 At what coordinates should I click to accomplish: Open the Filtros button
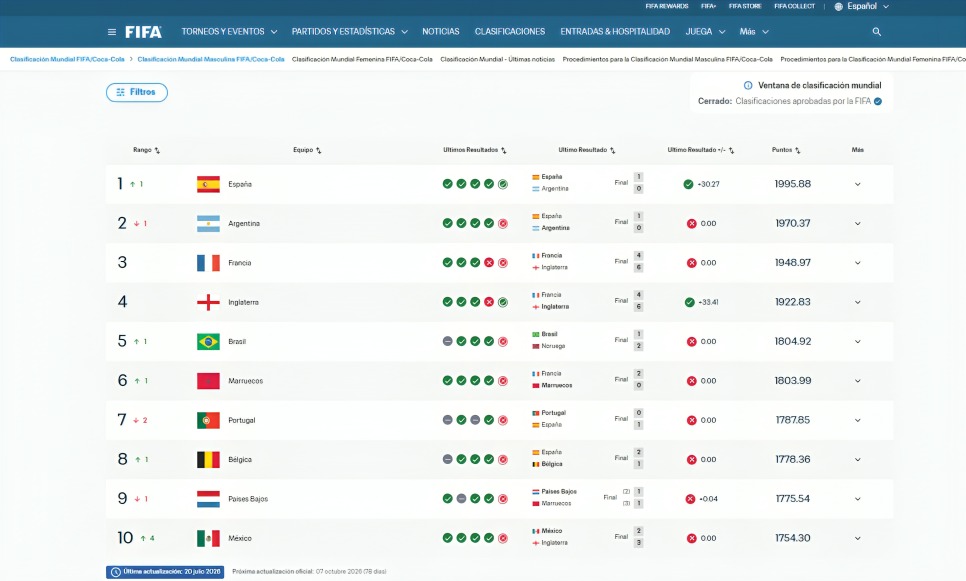tap(137, 92)
